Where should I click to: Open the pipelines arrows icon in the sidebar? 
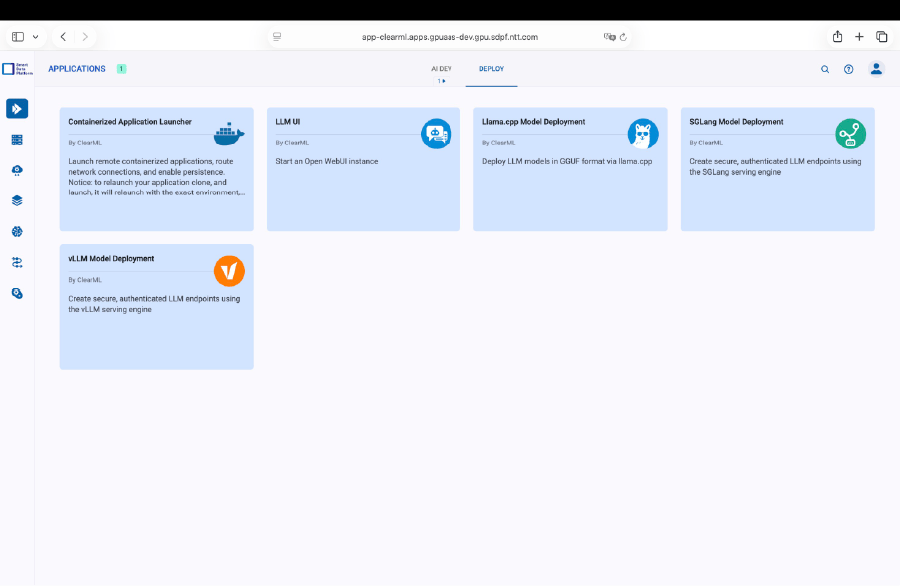pos(17,262)
